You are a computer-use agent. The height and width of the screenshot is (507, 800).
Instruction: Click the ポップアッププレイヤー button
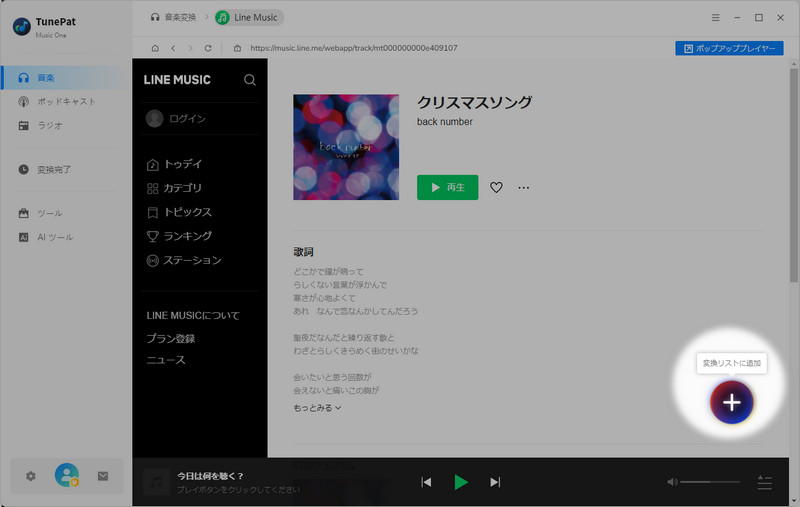(729, 48)
